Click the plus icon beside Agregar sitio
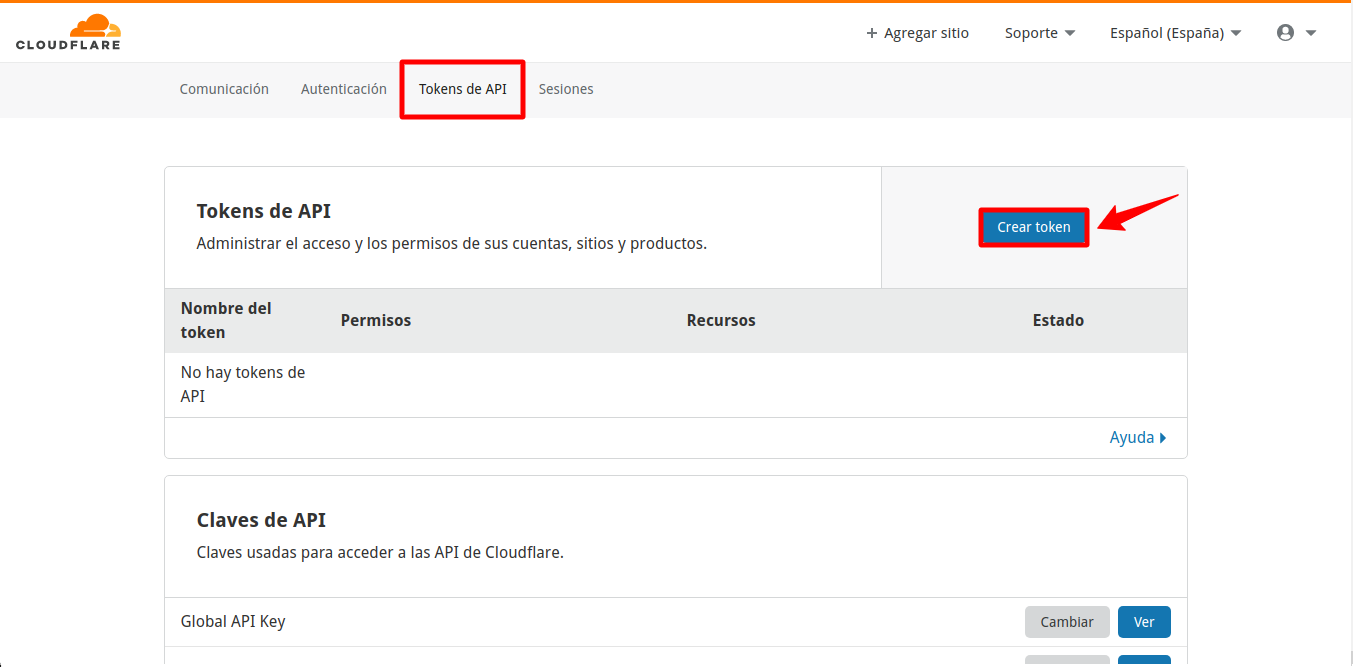1353x667 pixels. 871,33
